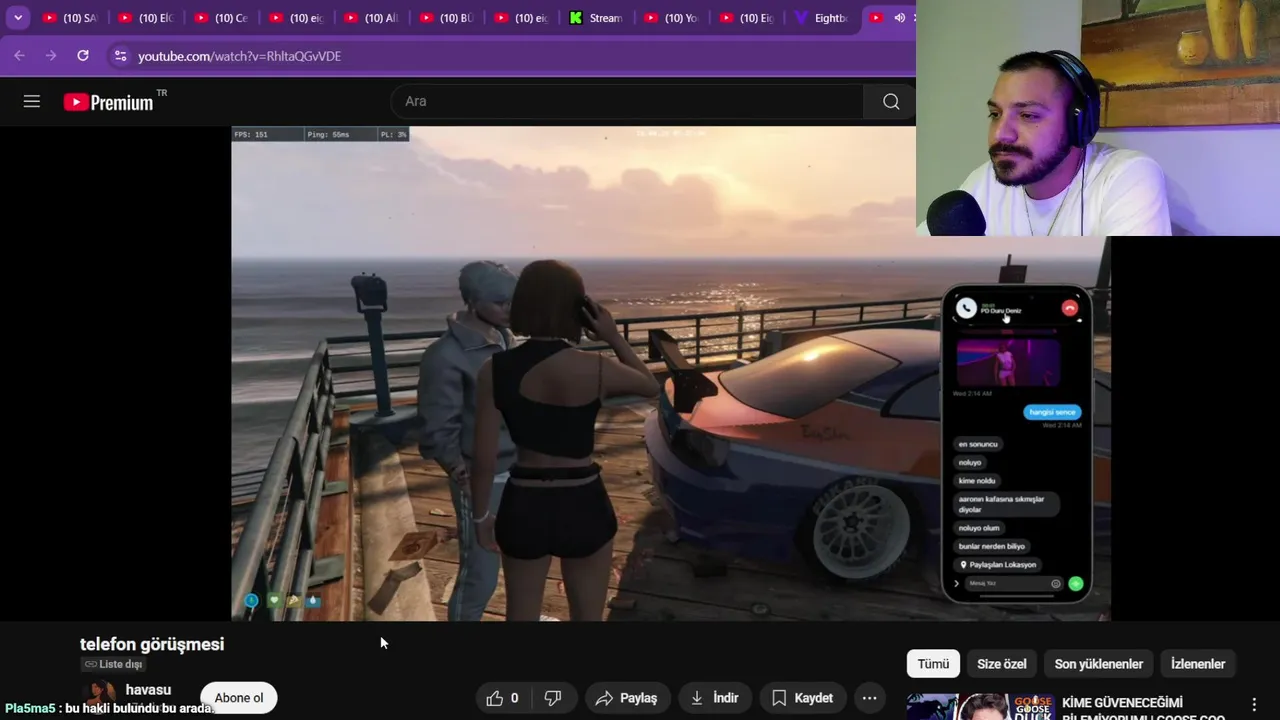
Task: Reload the page
Action: pyautogui.click(x=83, y=56)
